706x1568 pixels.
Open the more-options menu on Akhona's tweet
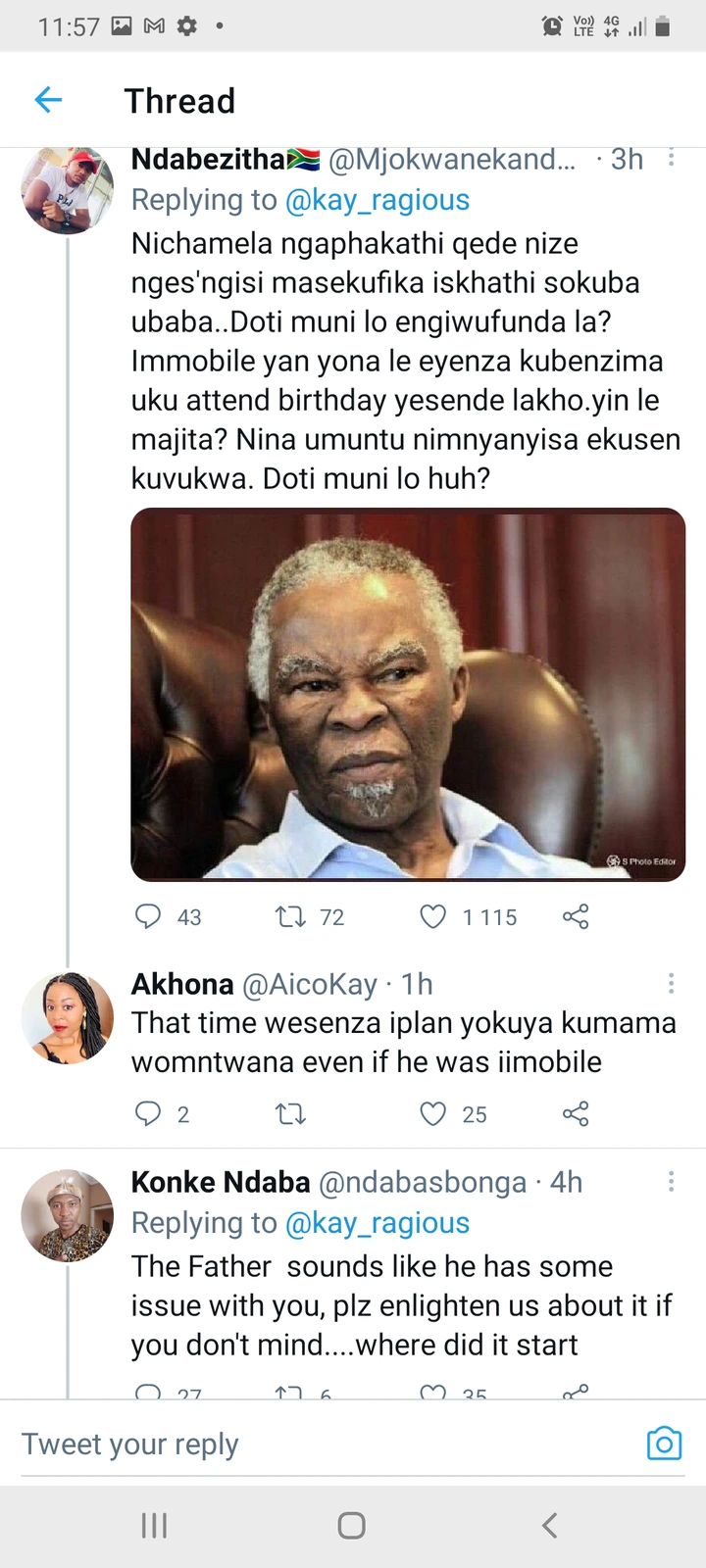pyautogui.click(x=671, y=983)
